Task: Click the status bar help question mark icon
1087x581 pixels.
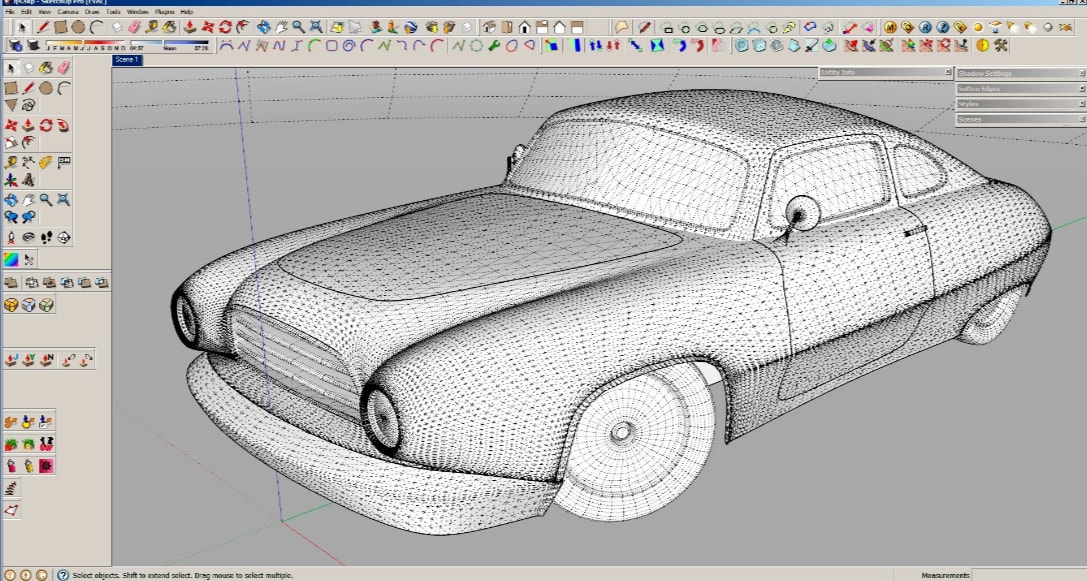Action: click(62, 575)
